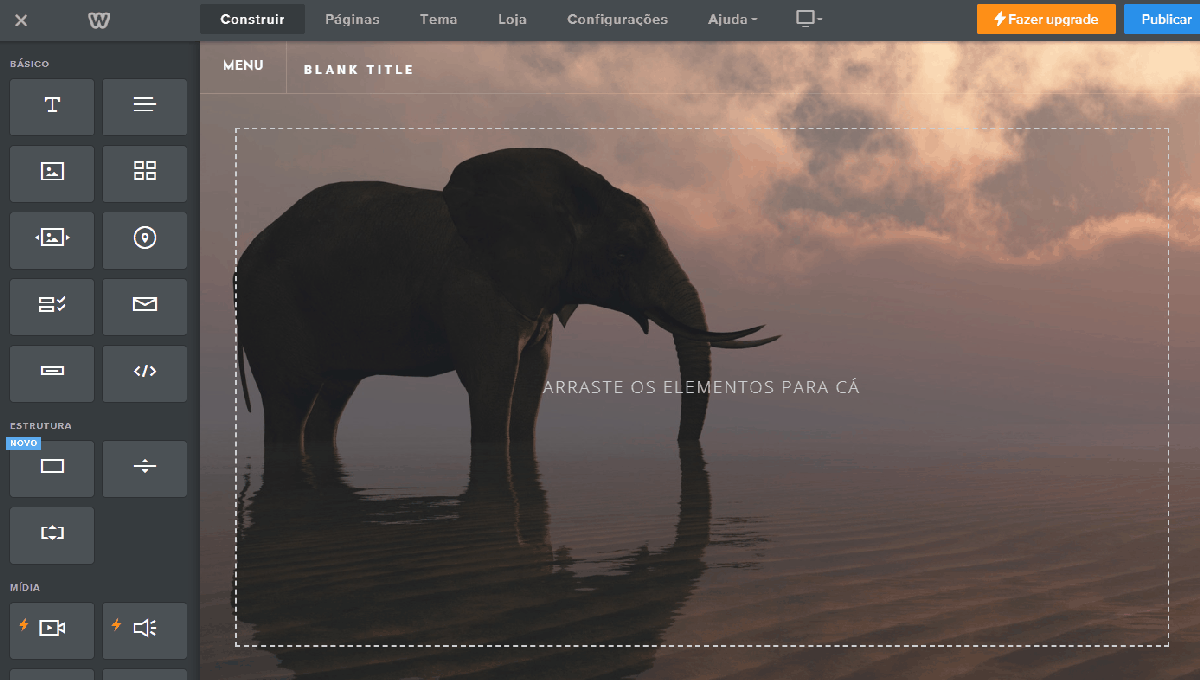Expand the device preview dropdown
The height and width of the screenshot is (680, 1200).
click(x=808, y=19)
